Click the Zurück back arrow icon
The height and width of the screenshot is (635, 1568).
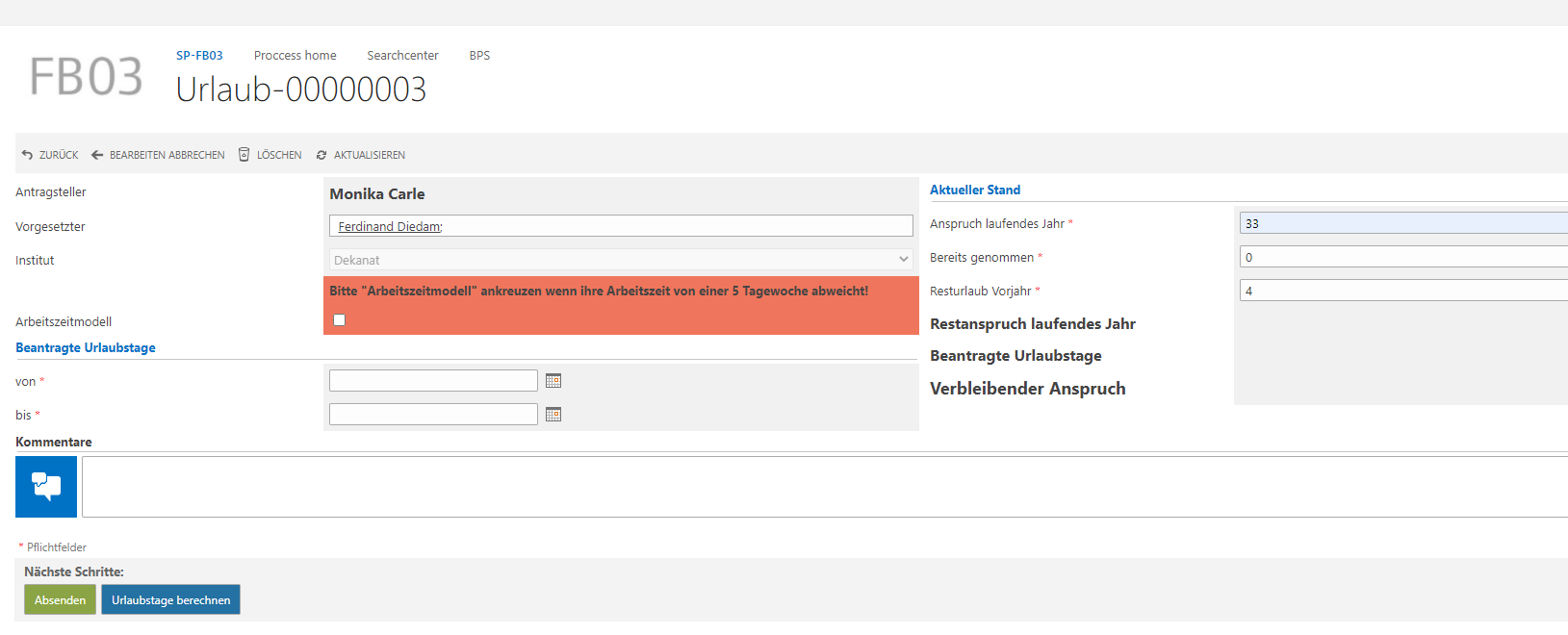(x=27, y=155)
